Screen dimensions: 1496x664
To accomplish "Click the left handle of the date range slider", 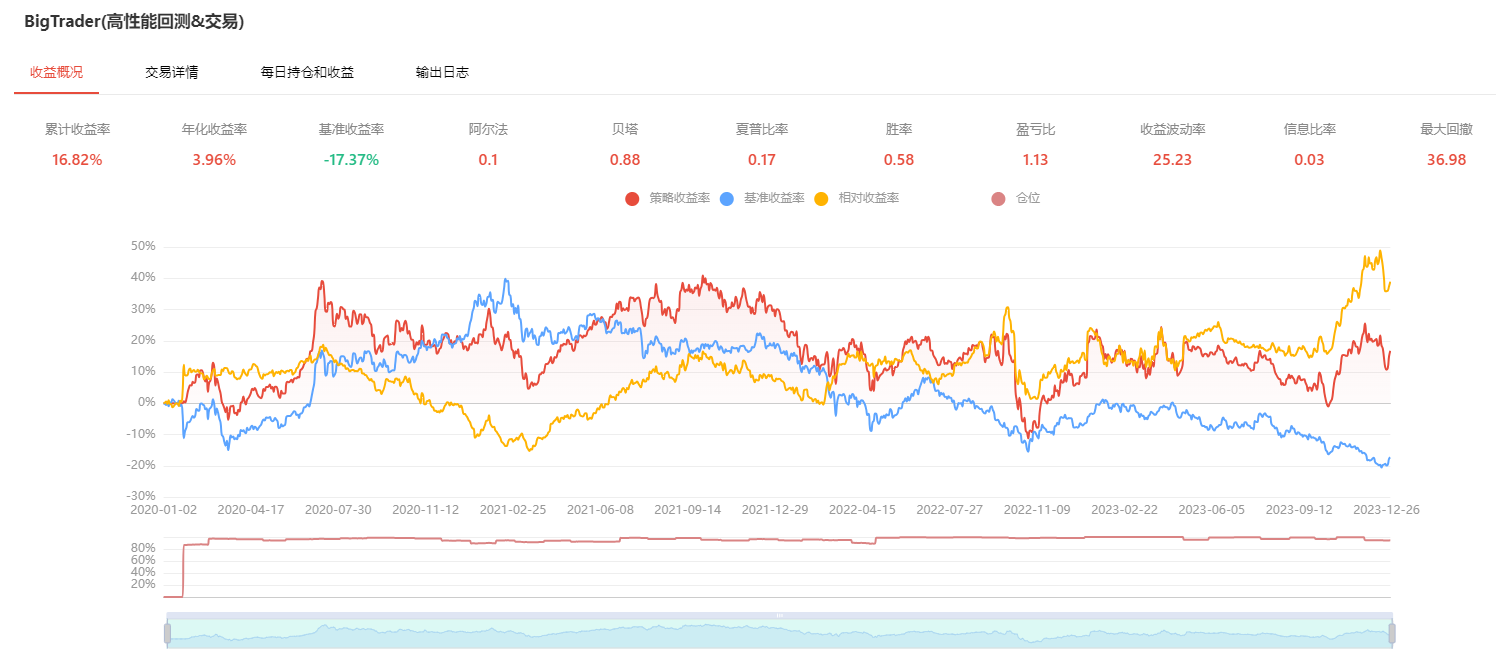I will pos(167,633).
